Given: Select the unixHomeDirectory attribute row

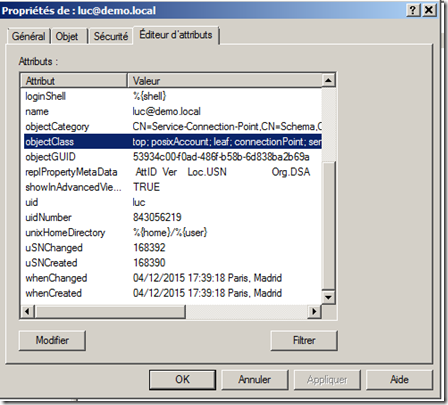Looking at the screenshot, I should 172,232.
